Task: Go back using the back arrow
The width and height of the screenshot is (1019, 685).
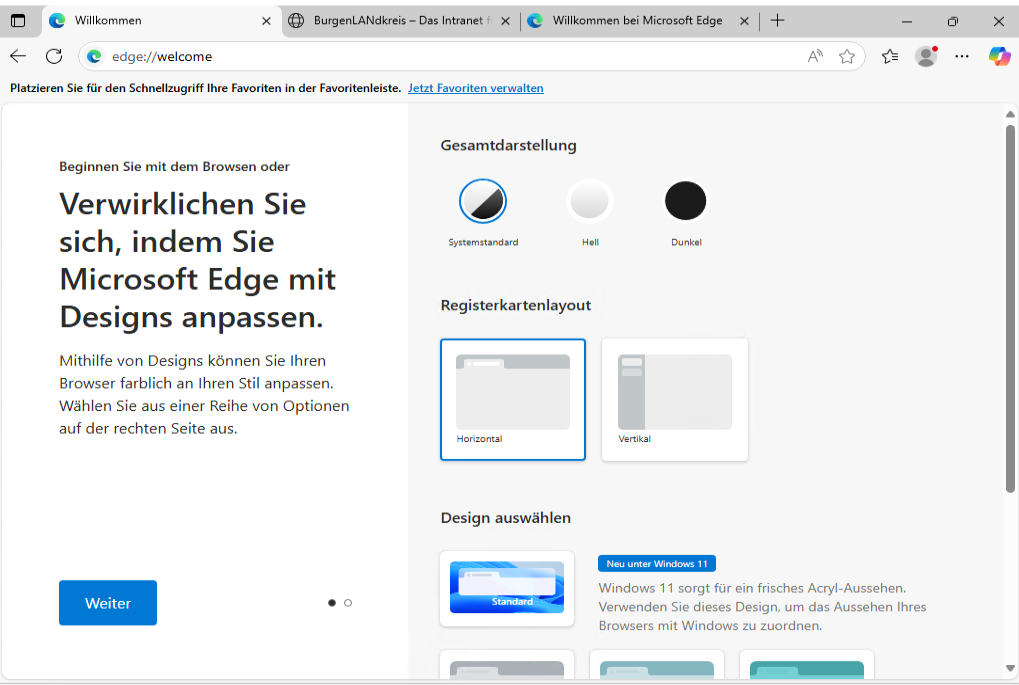Action: (x=18, y=57)
